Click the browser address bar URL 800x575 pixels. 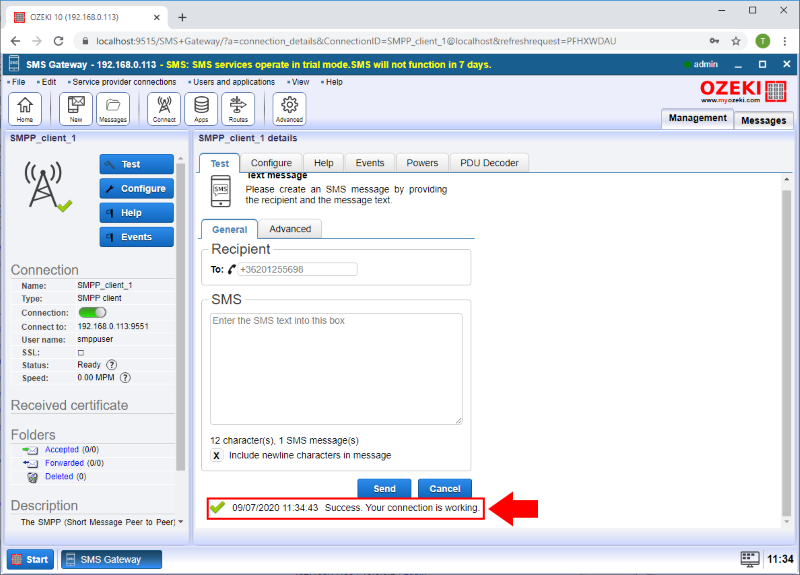(x=356, y=41)
